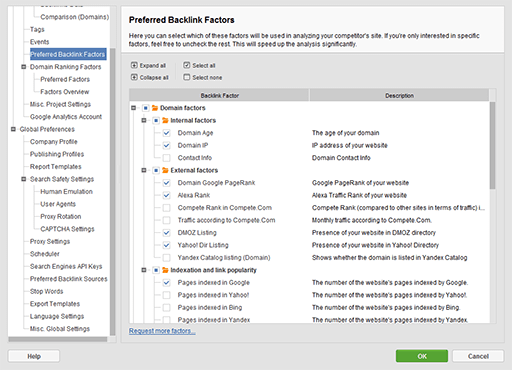
Task: Open the Factors Overview page
Action: [x=65, y=92]
